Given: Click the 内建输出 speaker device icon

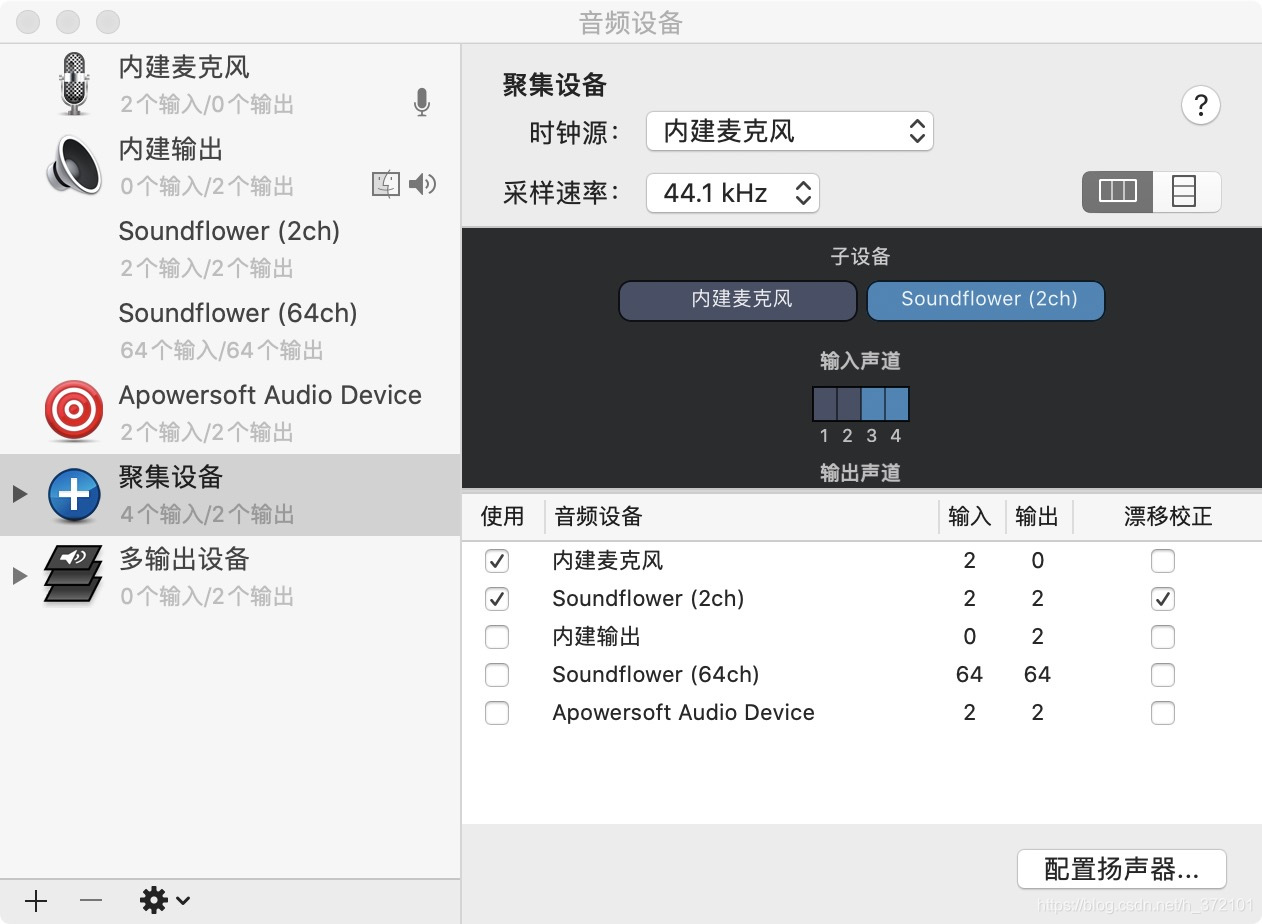Looking at the screenshot, I should click(x=74, y=166).
